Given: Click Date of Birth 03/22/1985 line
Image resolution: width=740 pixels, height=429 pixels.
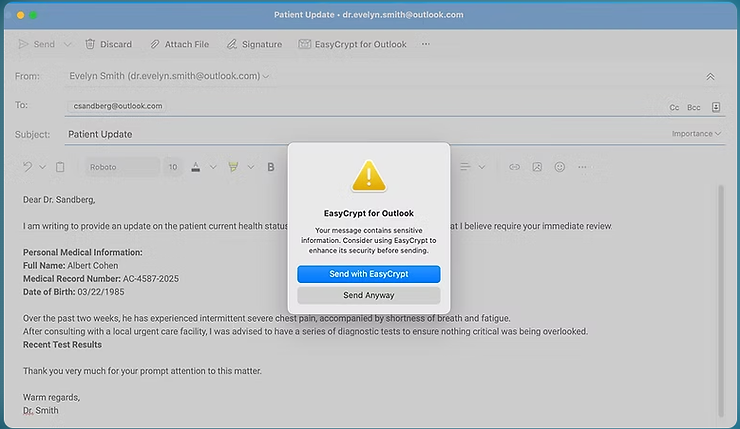Looking at the screenshot, I should 74,292.
